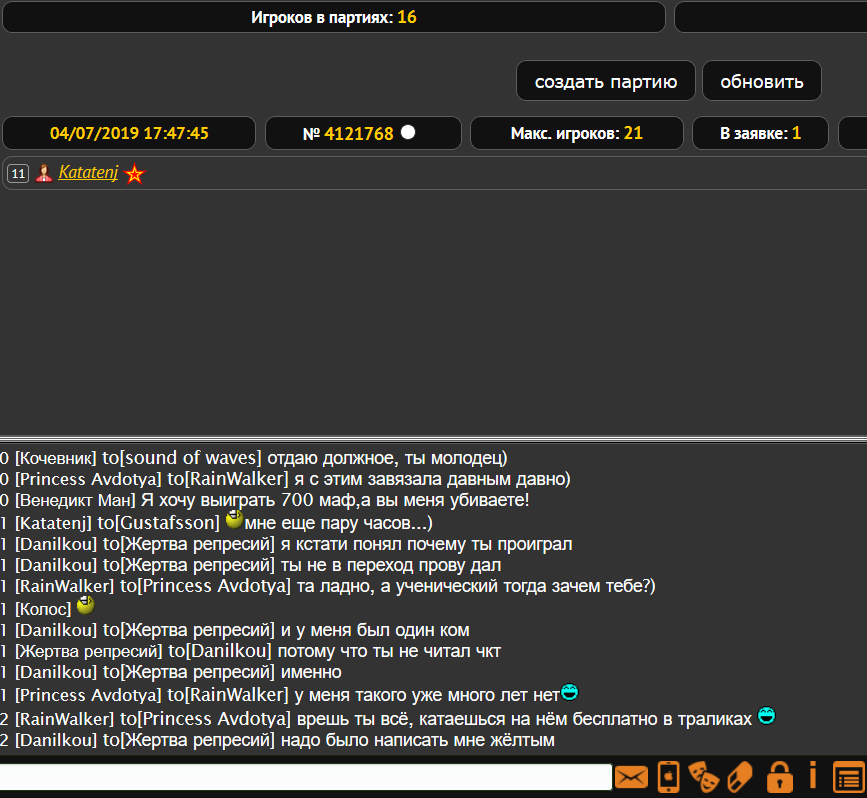Click the envelope private message icon
The image size is (867, 798).
pos(631,777)
